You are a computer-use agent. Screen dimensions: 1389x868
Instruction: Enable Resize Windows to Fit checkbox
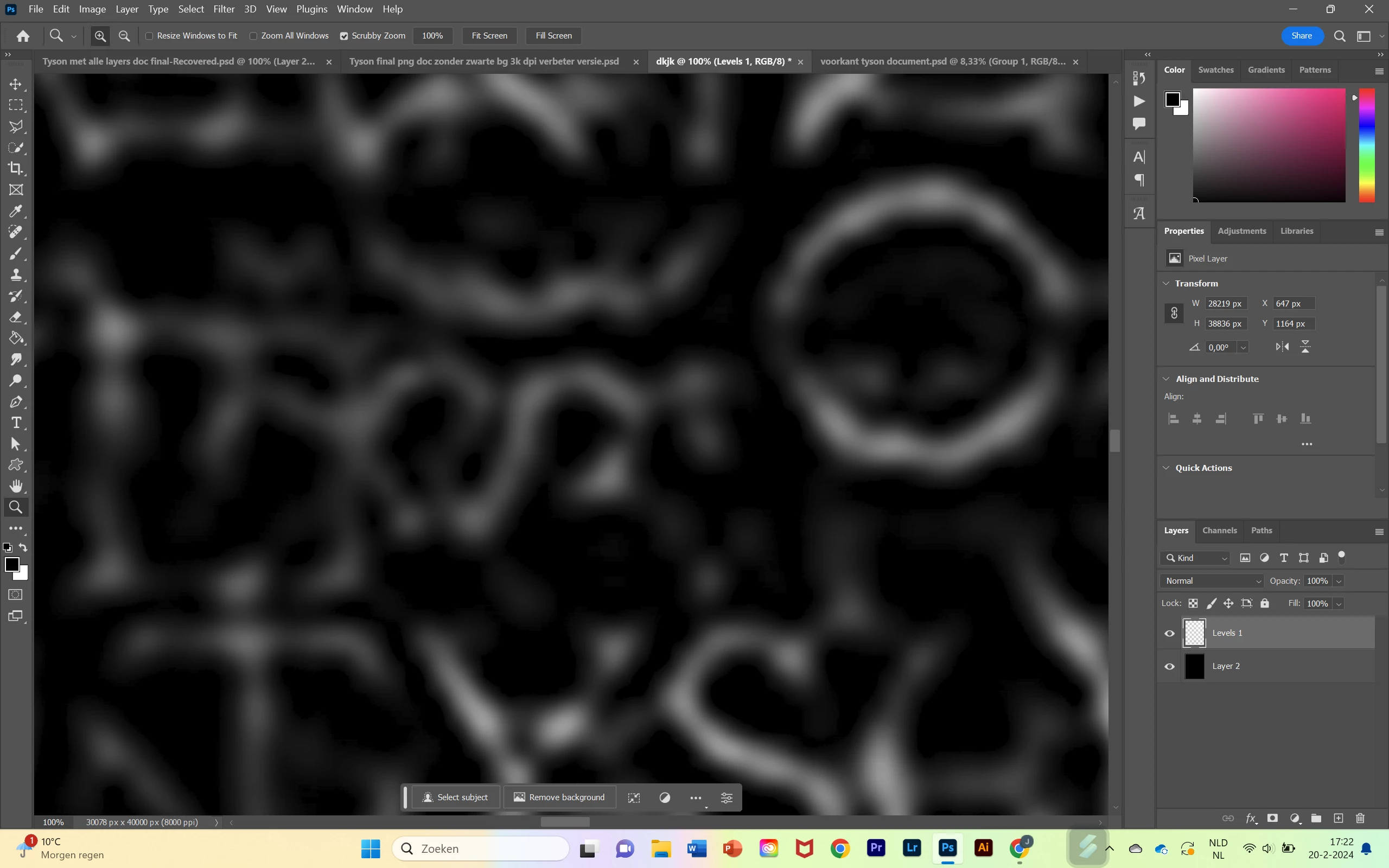click(x=149, y=36)
